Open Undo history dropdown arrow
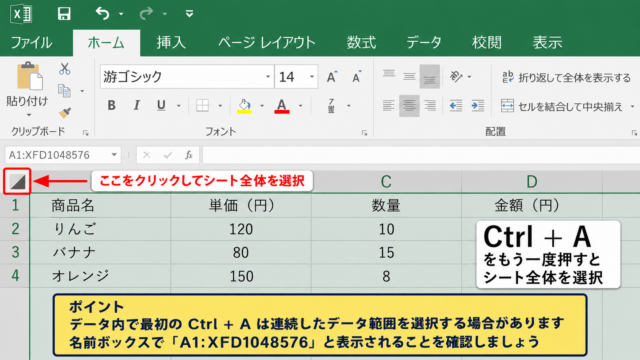The height and width of the screenshot is (360, 640). [x=121, y=14]
